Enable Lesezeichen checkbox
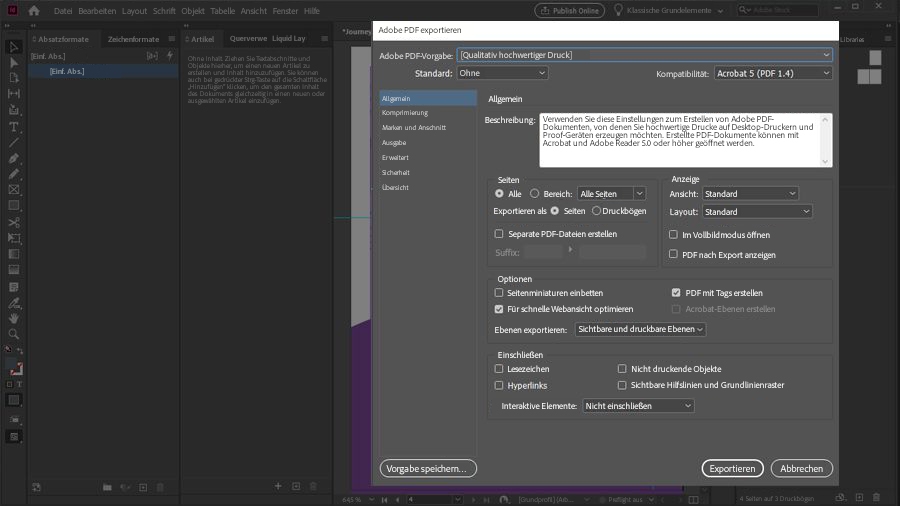 tap(499, 369)
